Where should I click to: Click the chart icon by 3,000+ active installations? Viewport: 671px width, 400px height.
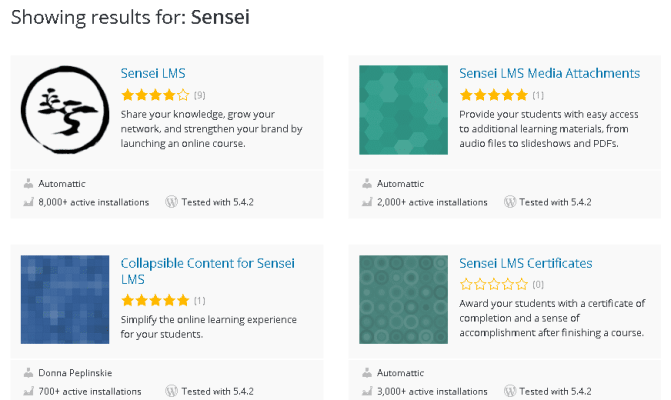pos(367,391)
